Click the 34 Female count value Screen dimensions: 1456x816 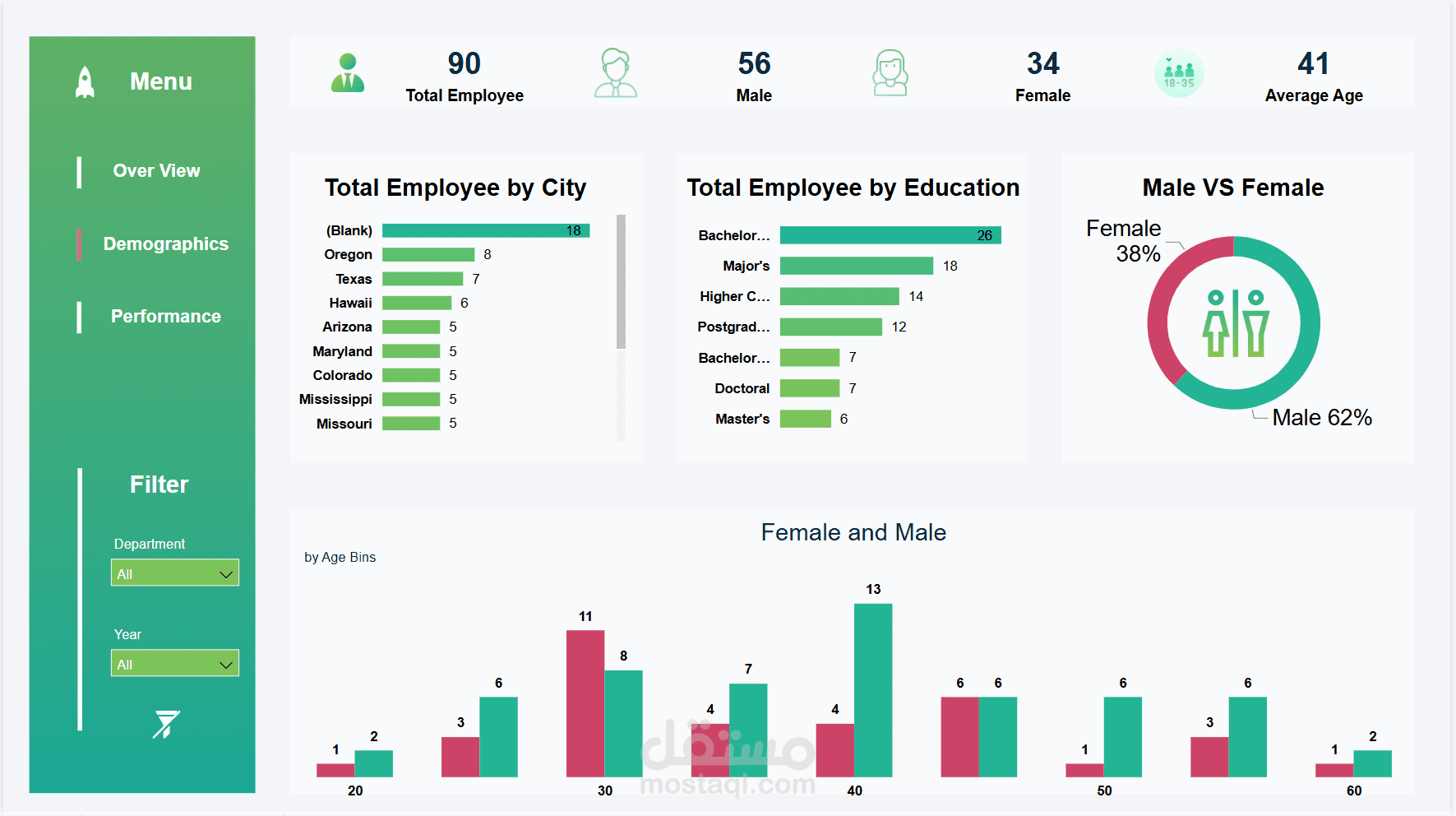pyautogui.click(x=1043, y=64)
